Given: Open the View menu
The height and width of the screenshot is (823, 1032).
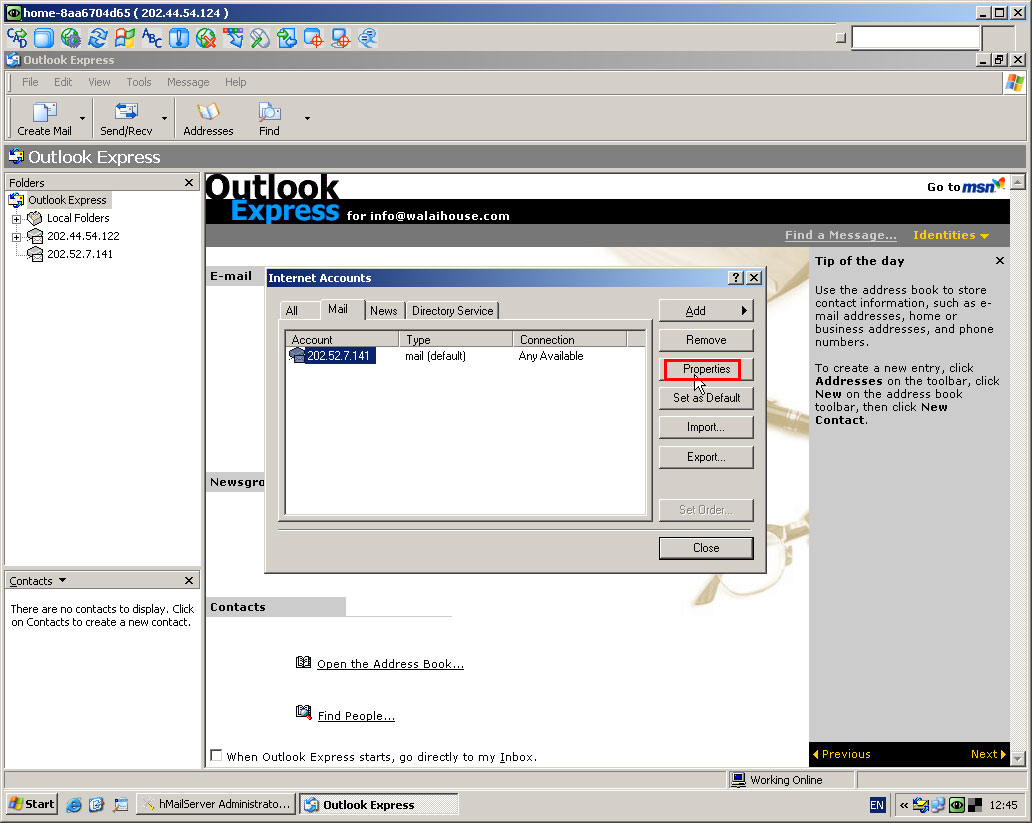Looking at the screenshot, I should click(99, 82).
